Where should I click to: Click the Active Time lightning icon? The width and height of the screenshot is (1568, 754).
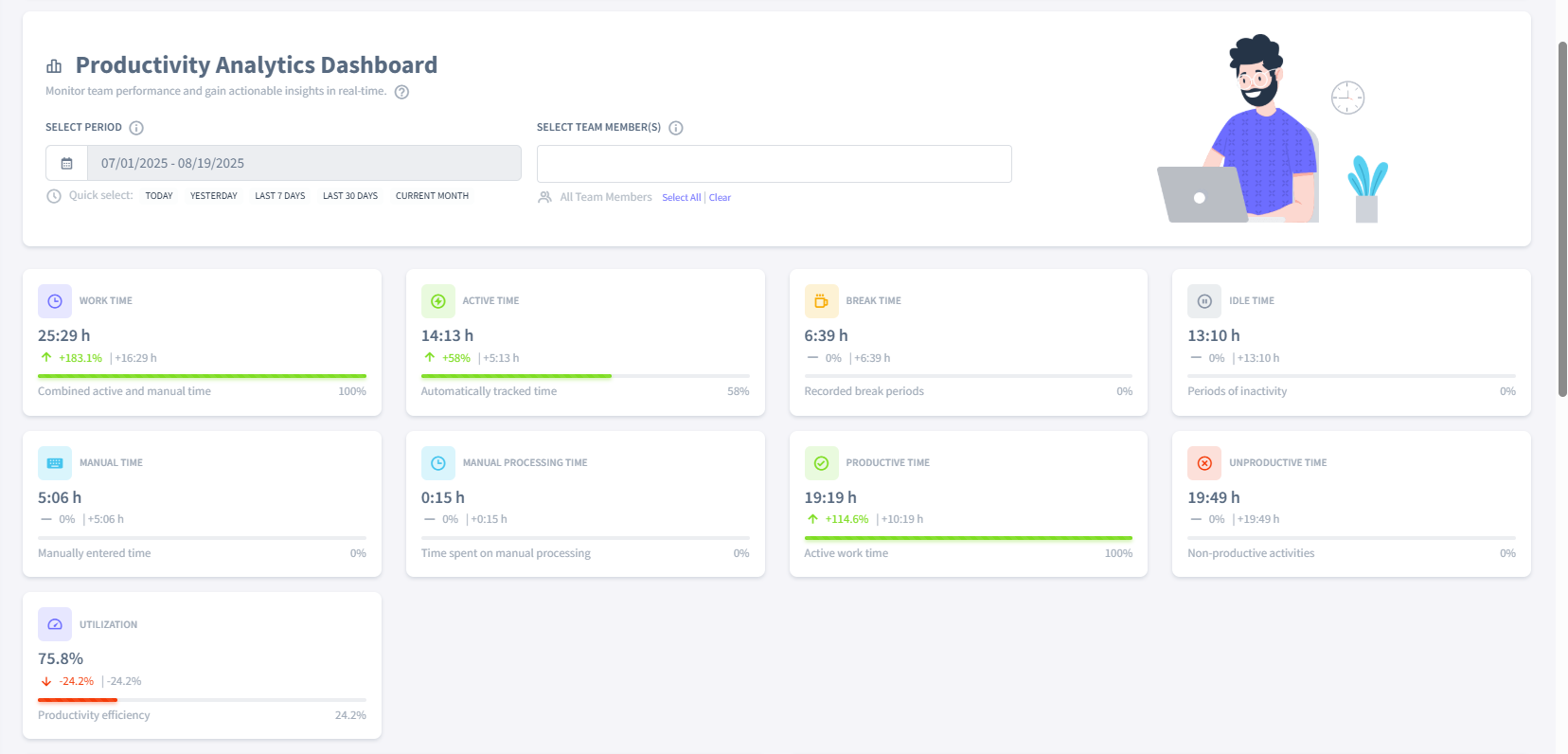coord(437,301)
